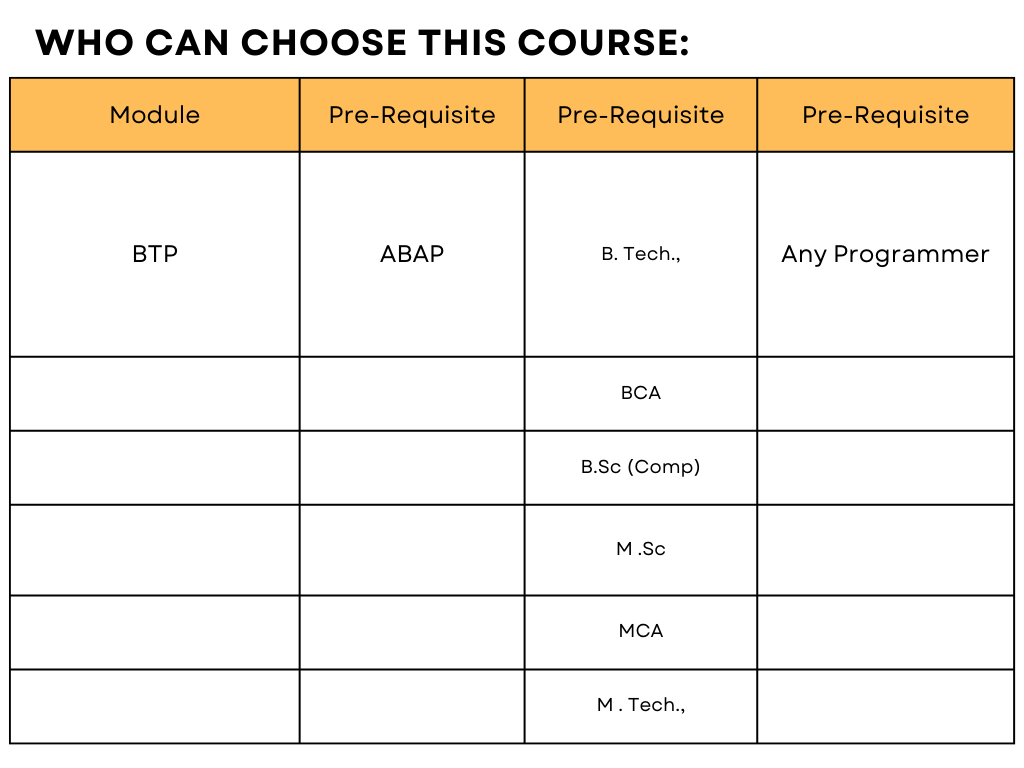
Task: Click the Pre-Requisite header above B. Tech.
Action: [x=641, y=115]
